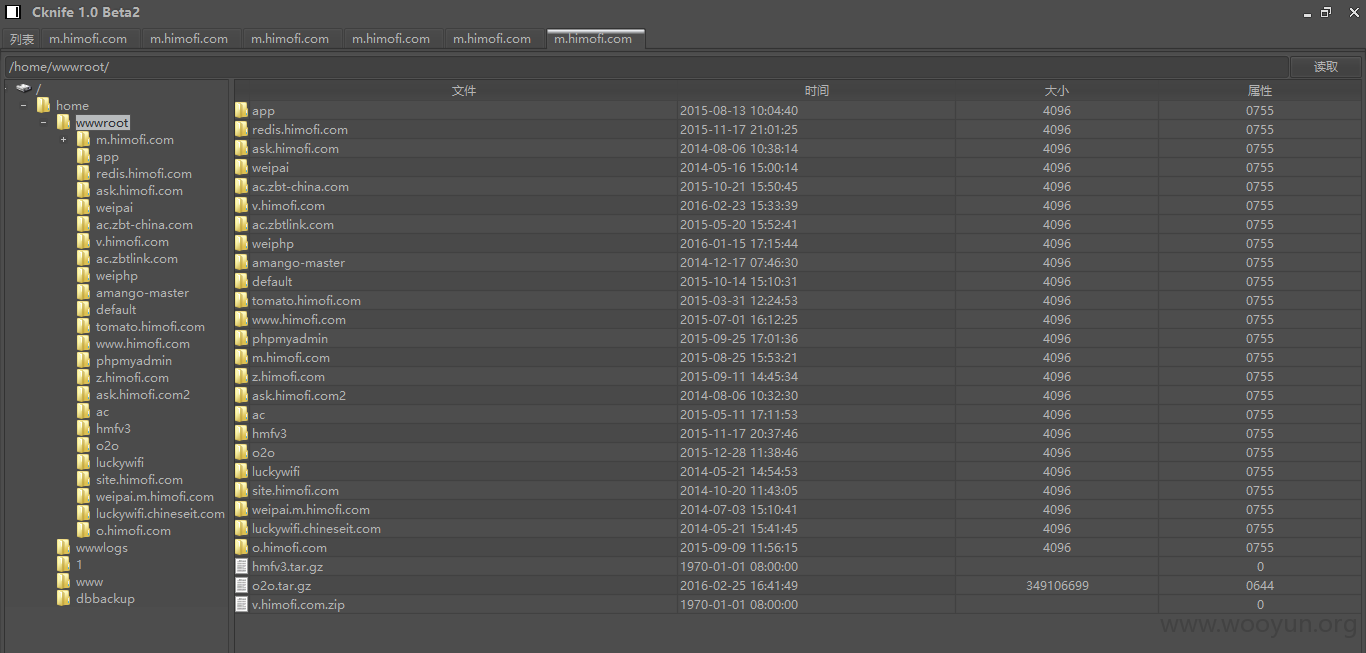Sort by the 属性 column header
The height and width of the screenshot is (653, 1366).
click(1260, 91)
